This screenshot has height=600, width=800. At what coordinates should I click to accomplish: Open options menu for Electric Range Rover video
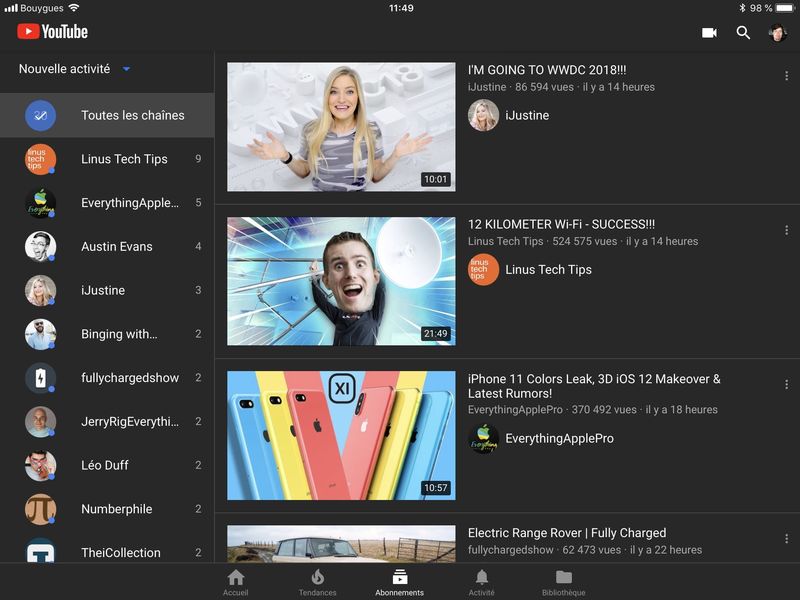click(x=786, y=538)
